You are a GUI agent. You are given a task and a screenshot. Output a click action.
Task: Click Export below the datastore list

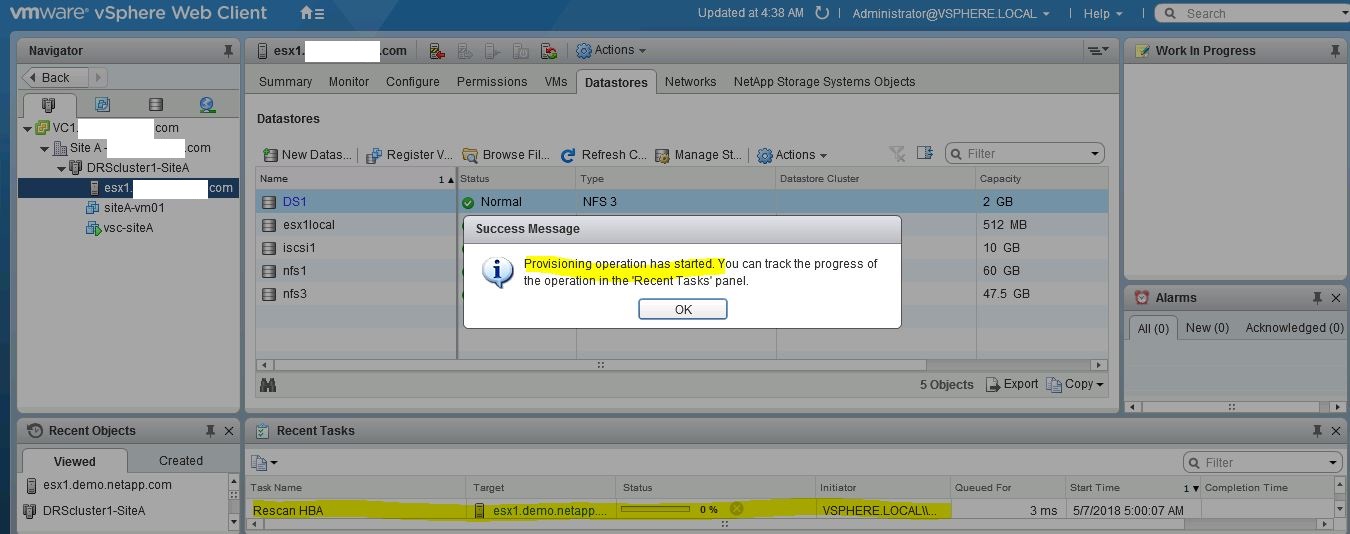point(1011,384)
